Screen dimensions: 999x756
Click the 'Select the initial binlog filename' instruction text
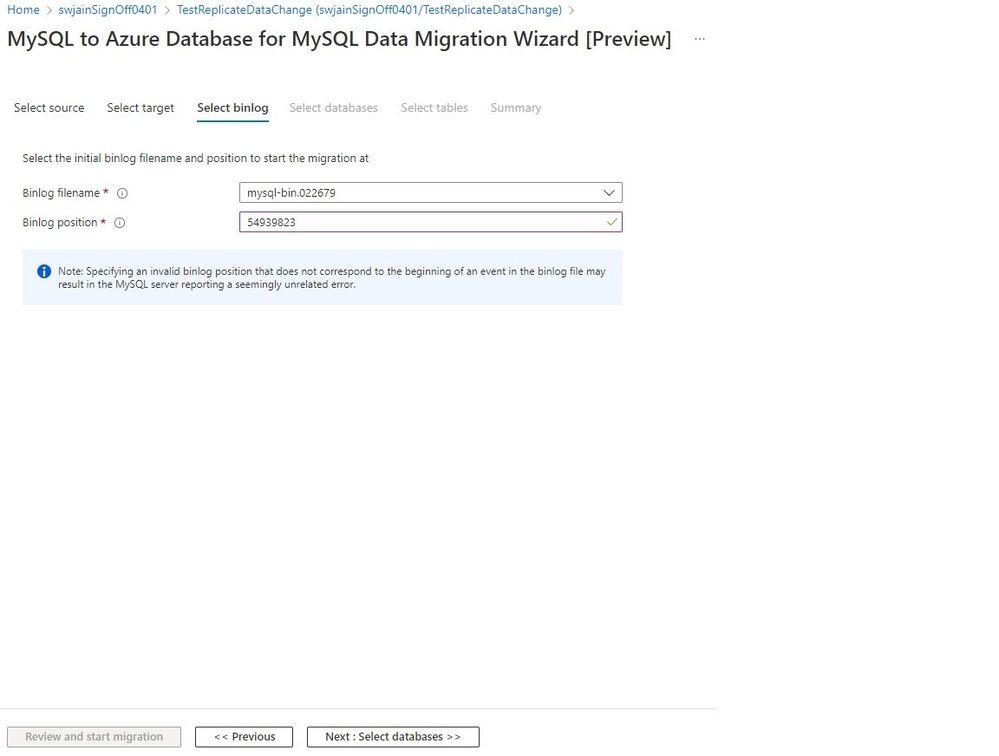[x=196, y=158]
